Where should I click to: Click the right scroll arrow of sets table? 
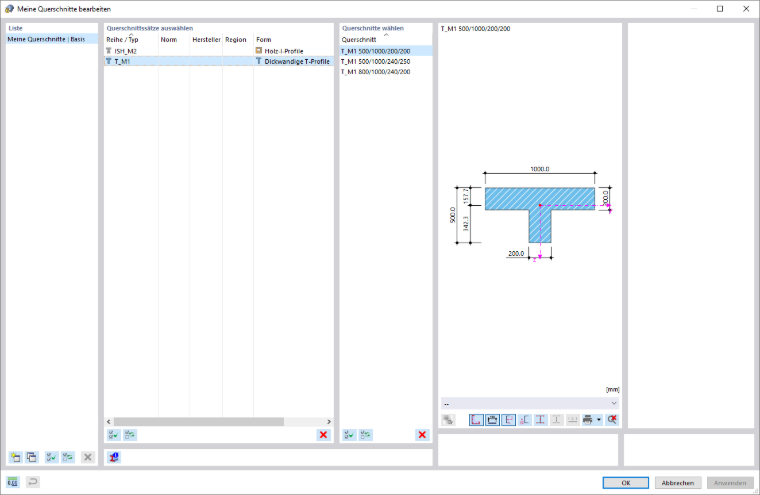click(x=329, y=422)
